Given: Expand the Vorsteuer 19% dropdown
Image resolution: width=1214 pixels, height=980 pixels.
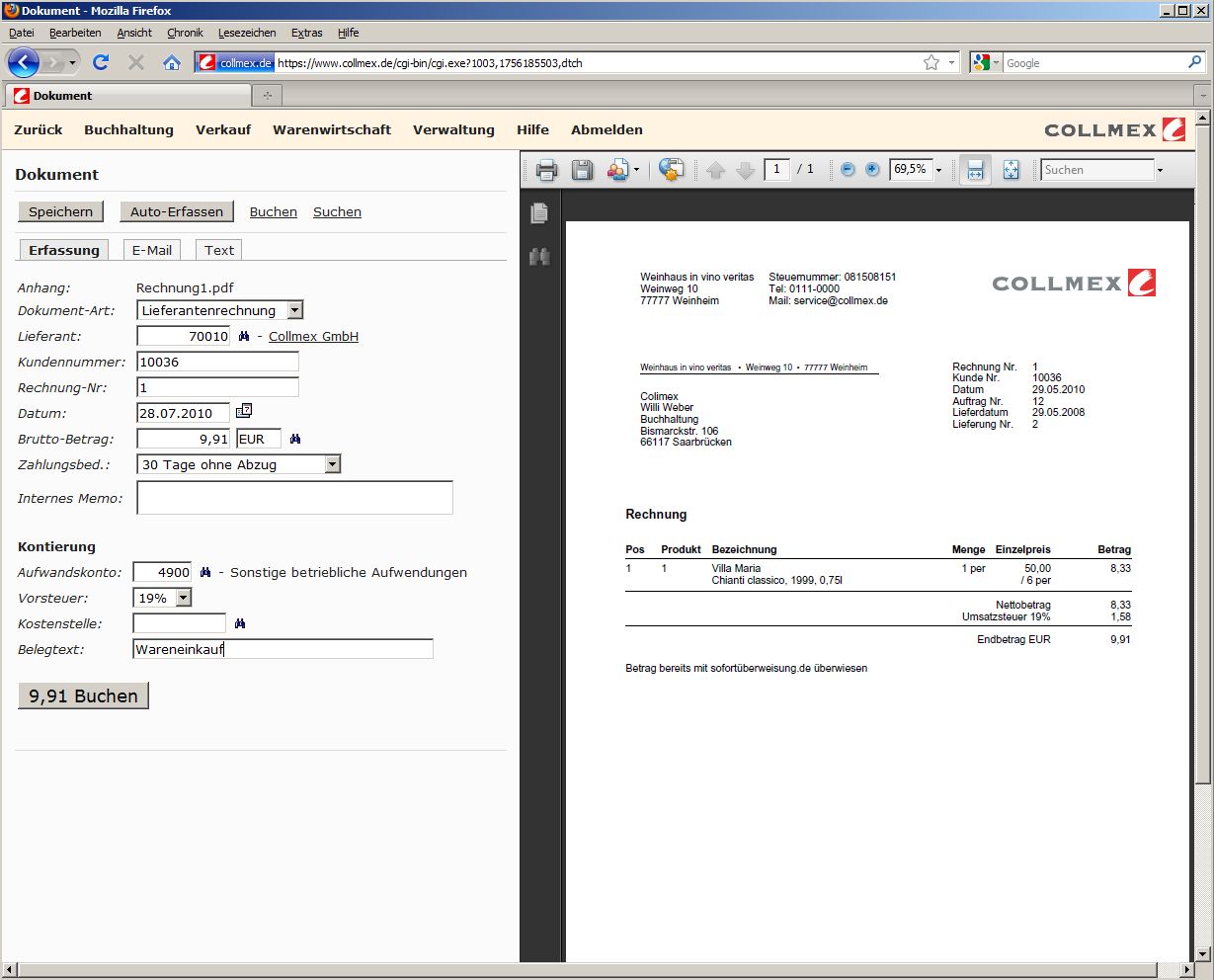Looking at the screenshot, I should pyautogui.click(x=183, y=598).
